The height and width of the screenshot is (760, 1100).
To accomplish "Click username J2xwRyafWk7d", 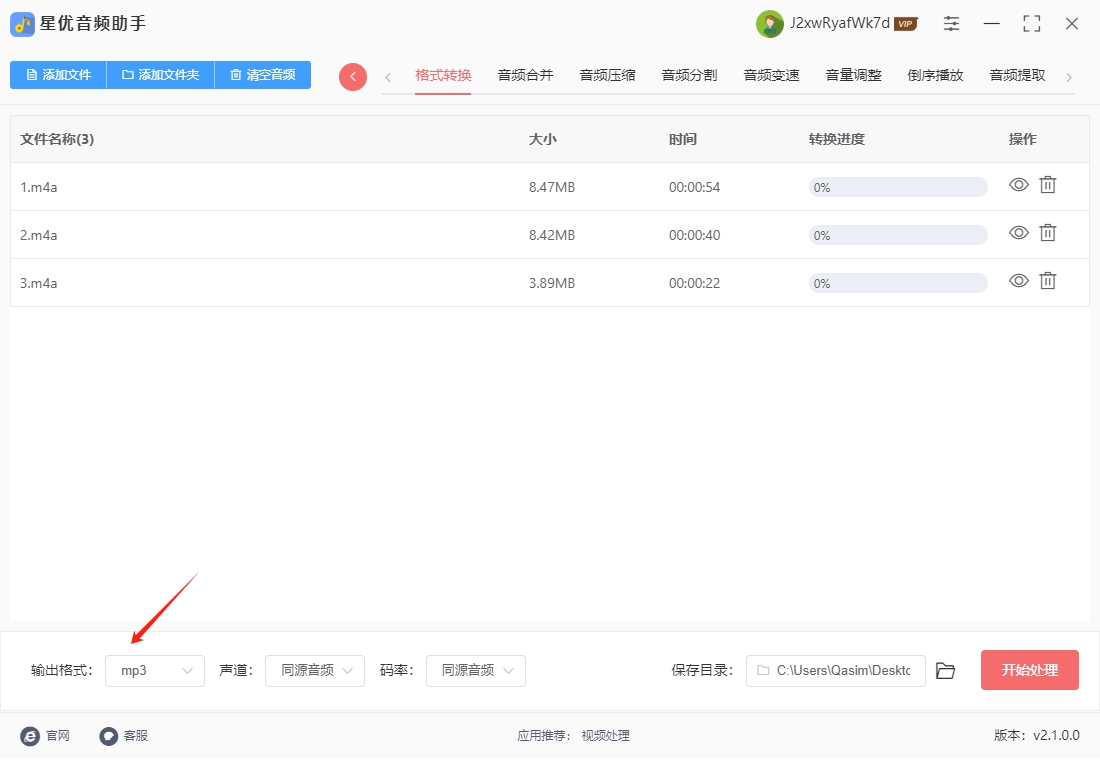I will click(840, 23).
